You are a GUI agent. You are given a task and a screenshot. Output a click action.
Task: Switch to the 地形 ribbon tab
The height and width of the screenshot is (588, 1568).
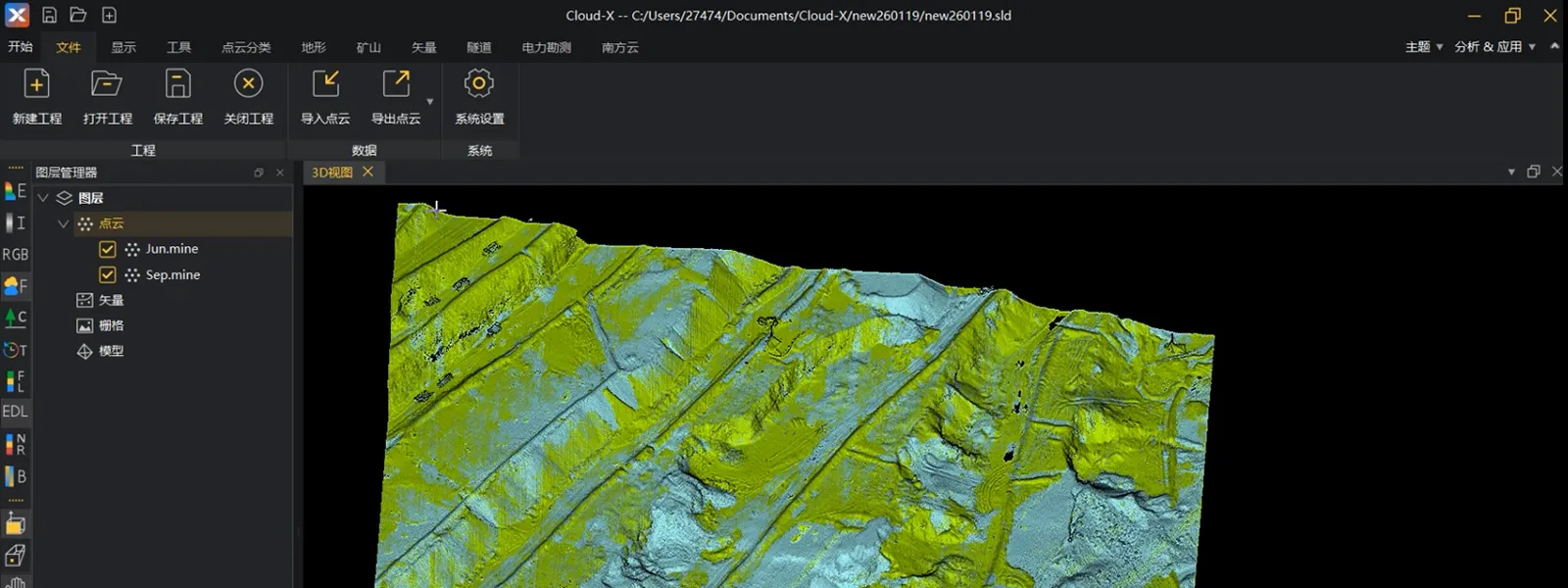(314, 47)
